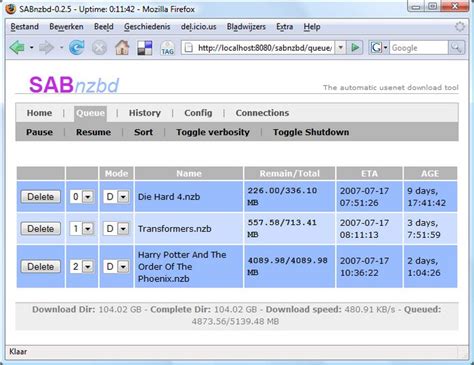This screenshot has width=474, height=365.
Task: Click the Remain/Total column header
Action: click(289, 173)
